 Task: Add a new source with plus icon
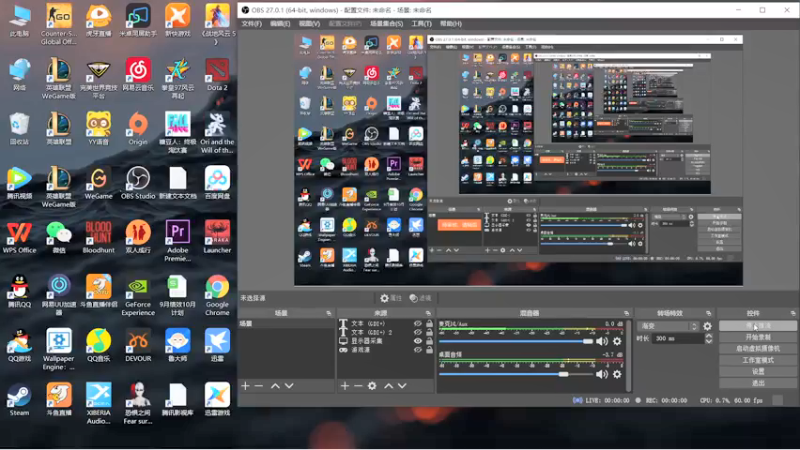345,386
